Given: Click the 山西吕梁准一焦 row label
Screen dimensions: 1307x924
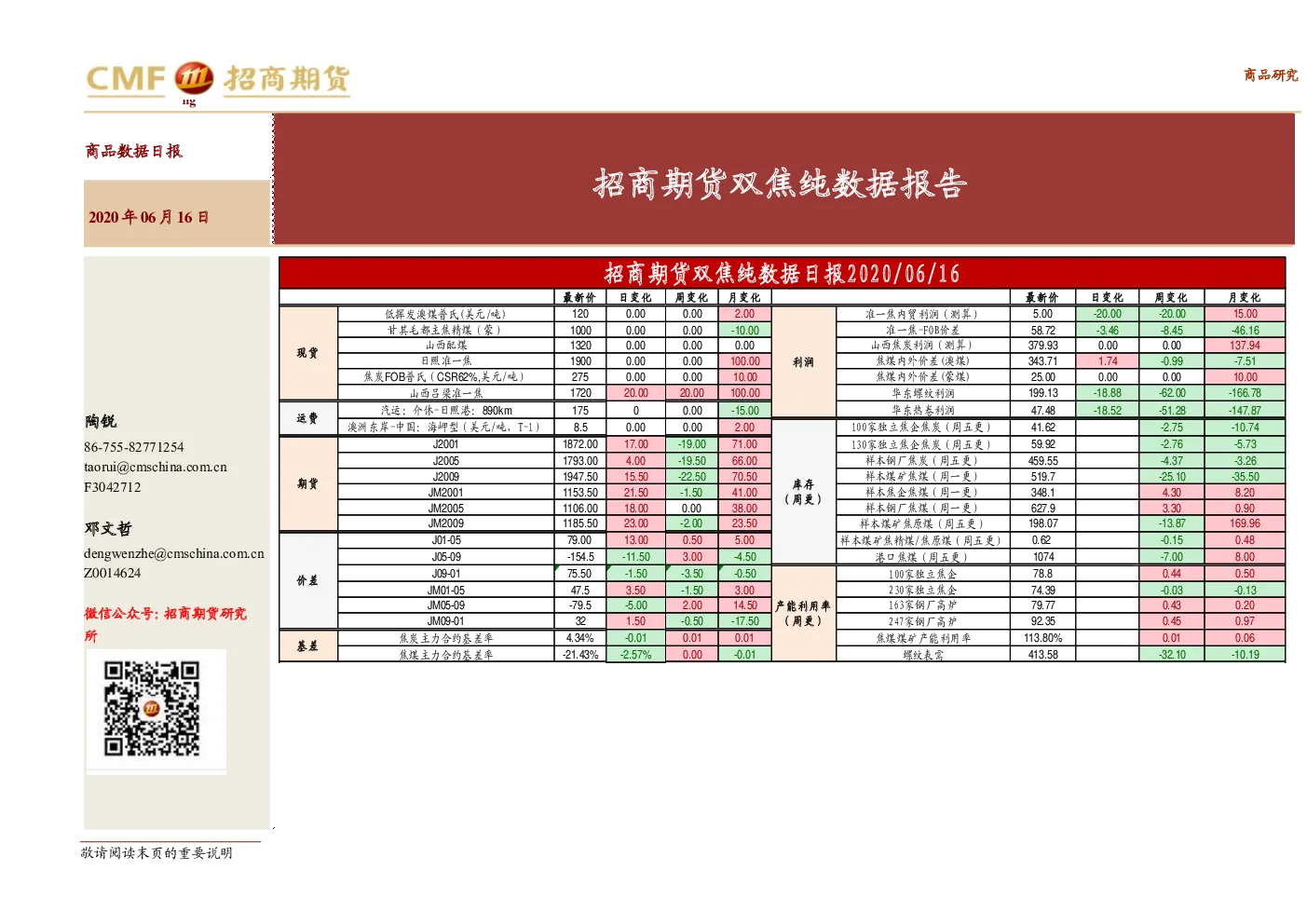Looking at the screenshot, I should (446, 393).
